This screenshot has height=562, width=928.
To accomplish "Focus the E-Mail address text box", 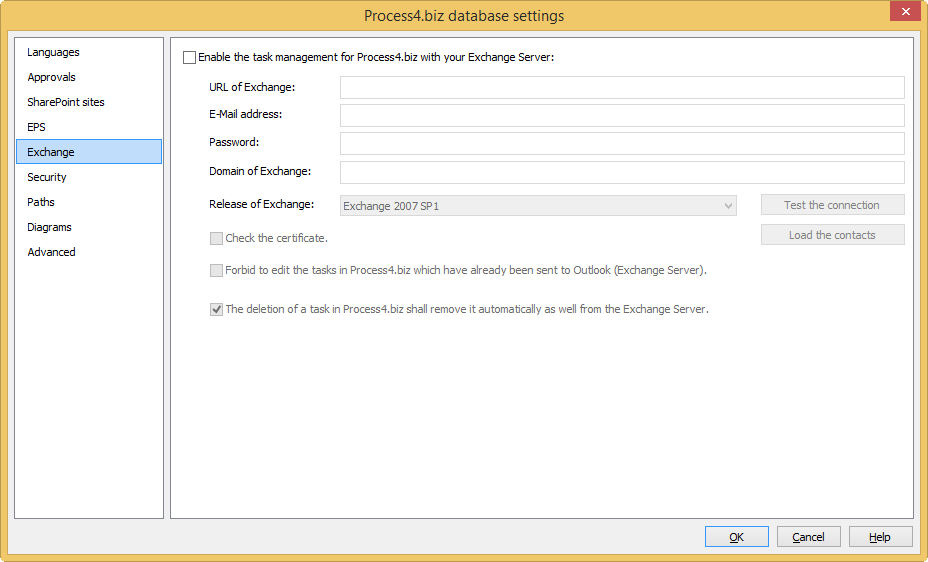I will point(622,115).
